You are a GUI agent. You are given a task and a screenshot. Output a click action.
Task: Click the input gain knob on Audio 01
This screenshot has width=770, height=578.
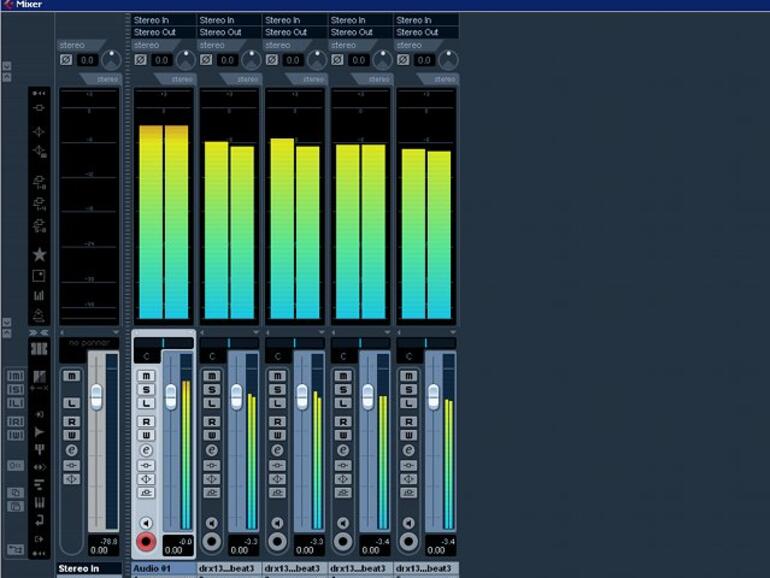coord(185,60)
